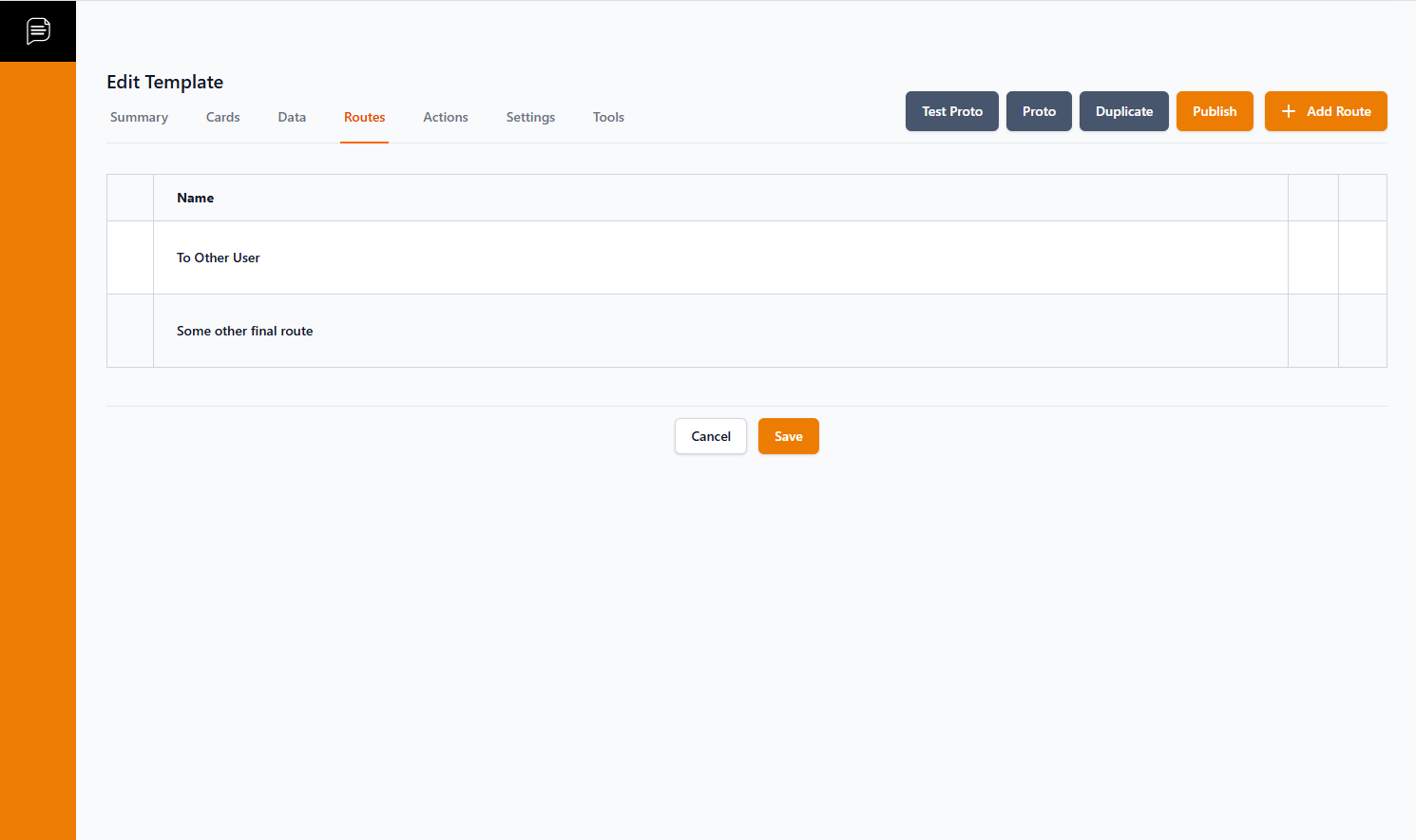Click the plus icon on Add Route
Viewport: 1416px width, 840px height.
coord(1289,111)
